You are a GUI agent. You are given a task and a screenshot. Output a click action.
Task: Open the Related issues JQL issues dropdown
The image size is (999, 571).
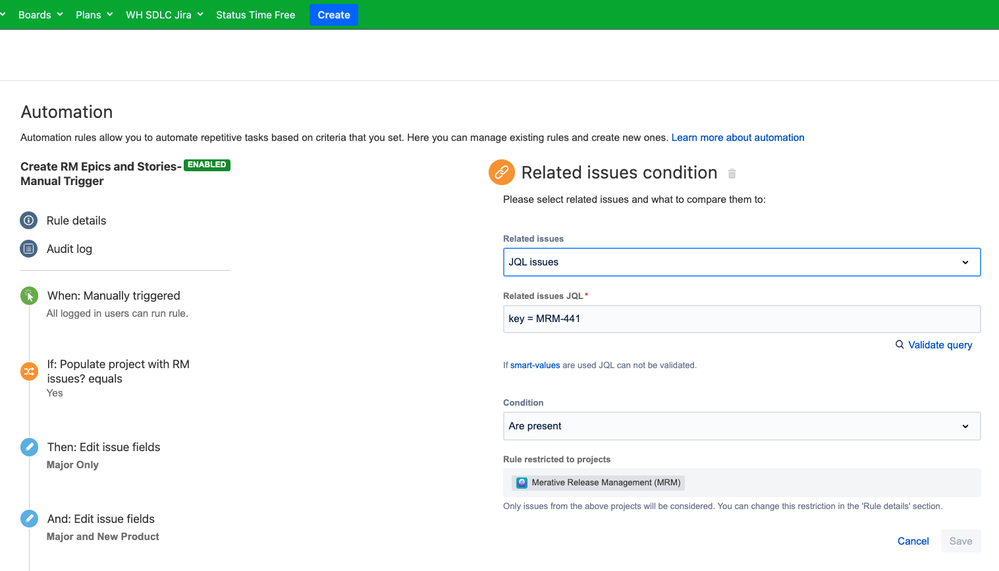point(742,262)
